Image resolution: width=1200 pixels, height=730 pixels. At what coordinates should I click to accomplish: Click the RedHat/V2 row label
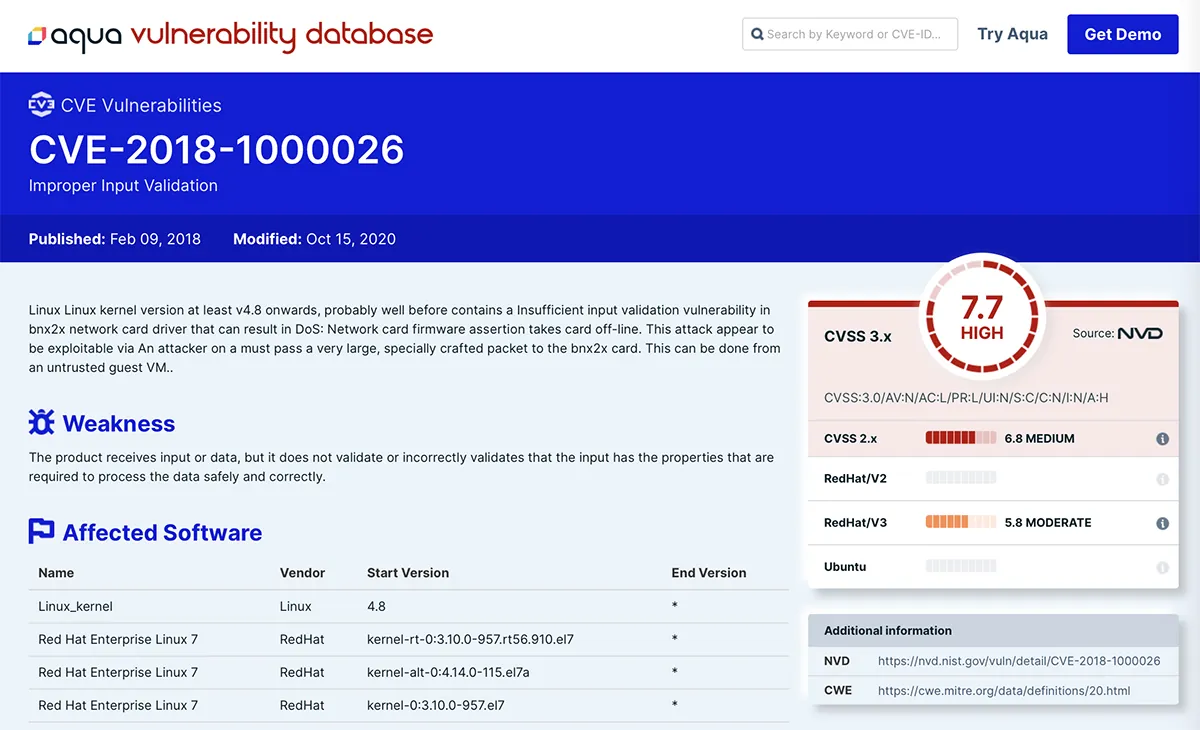tap(855, 479)
